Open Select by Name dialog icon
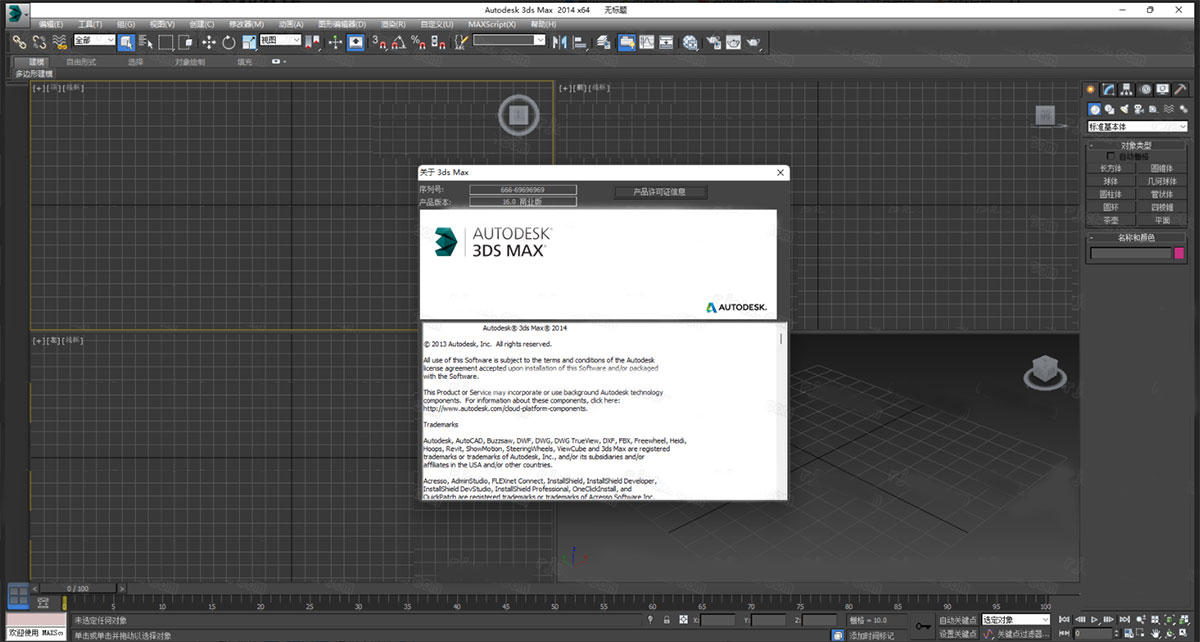The height and width of the screenshot is (642, 1200). (x=145, y=42)
